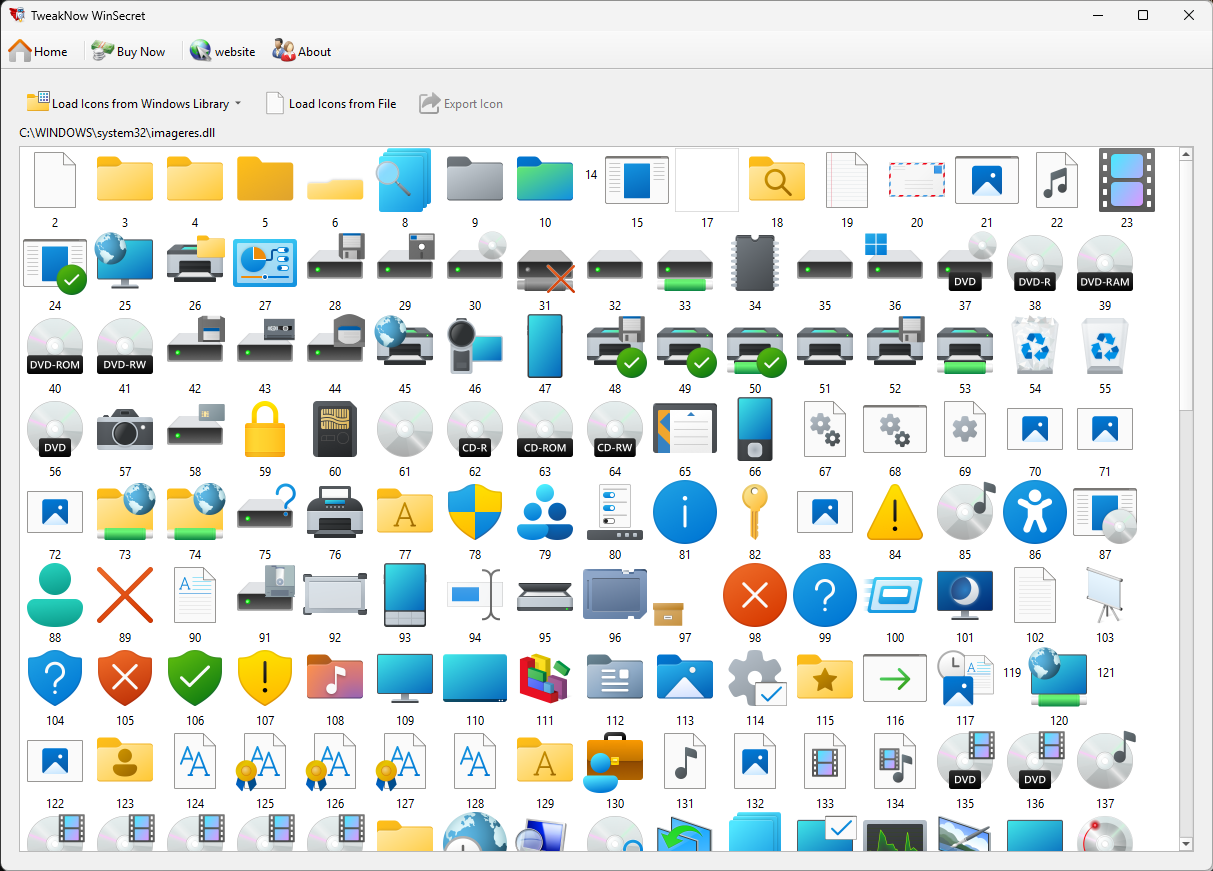Image resolution: width=1213 pixels, height=871 pixels.
Task: Select the SD memory card icon 60
Action: click(335, 429)
